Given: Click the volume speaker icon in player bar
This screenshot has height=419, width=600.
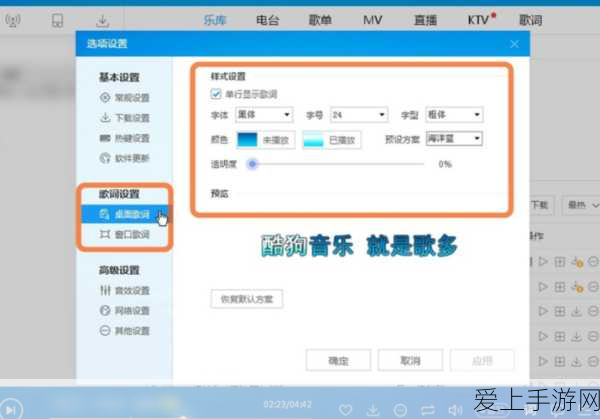Looking at the screenshot, I should pyautogui.click(x=455, y=410).
